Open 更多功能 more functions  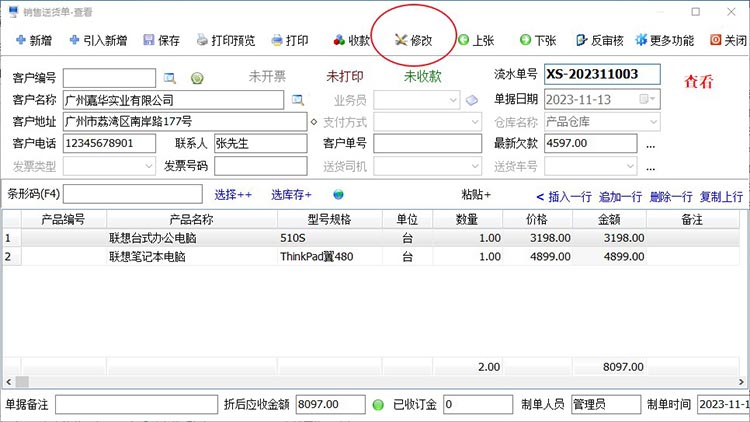coord(664,41)
